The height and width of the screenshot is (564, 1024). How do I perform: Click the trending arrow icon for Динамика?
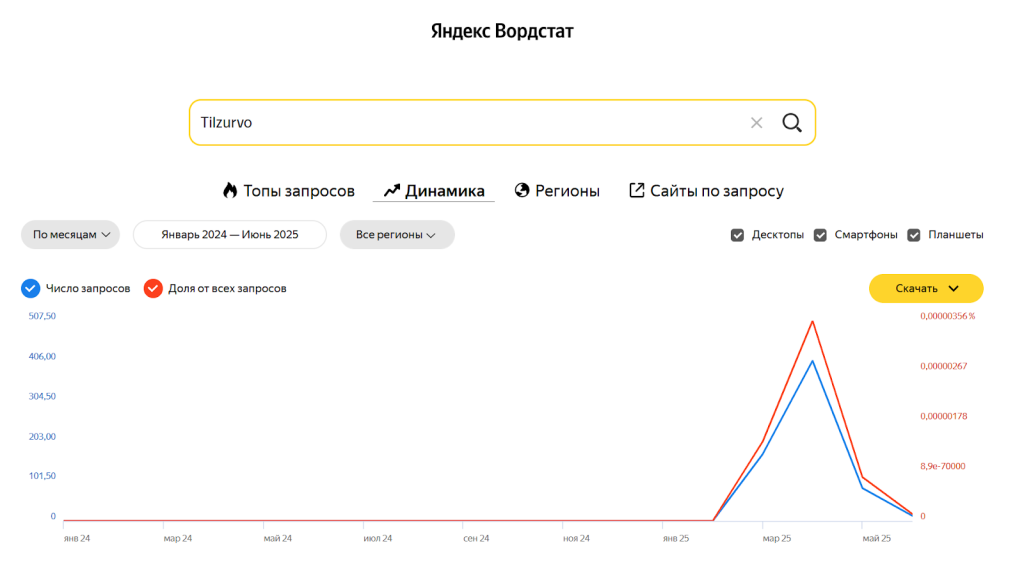click(391, 190)
